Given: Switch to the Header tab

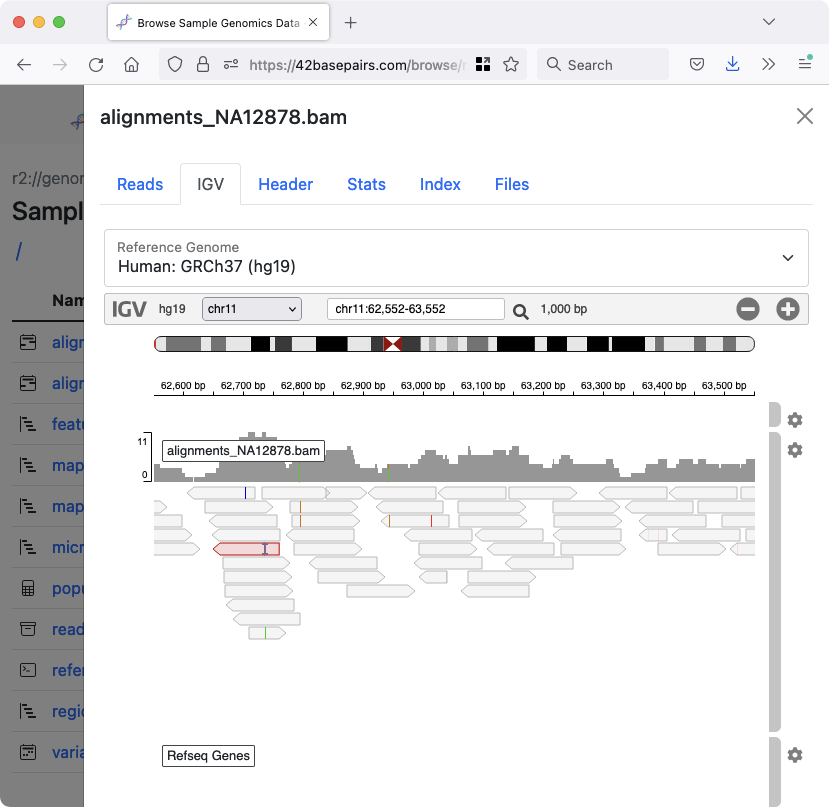Looking at the screenshot, I should (285, 184).
